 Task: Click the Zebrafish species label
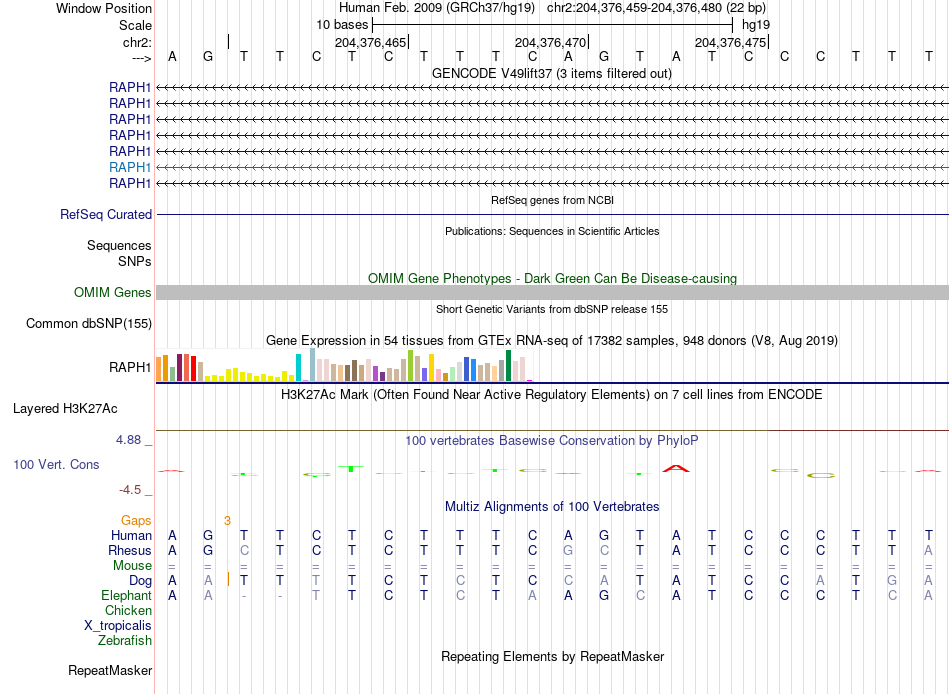(125, 641)
